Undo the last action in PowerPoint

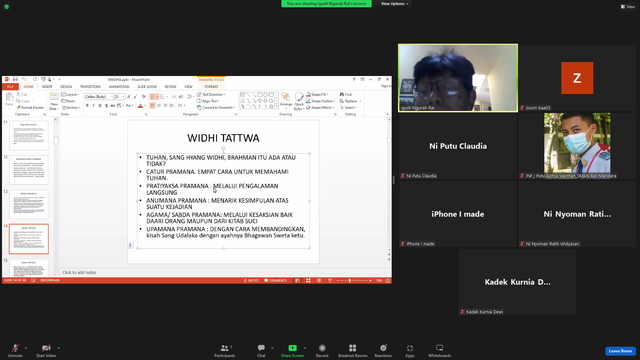pyautogui.click(x=24, y=79)
